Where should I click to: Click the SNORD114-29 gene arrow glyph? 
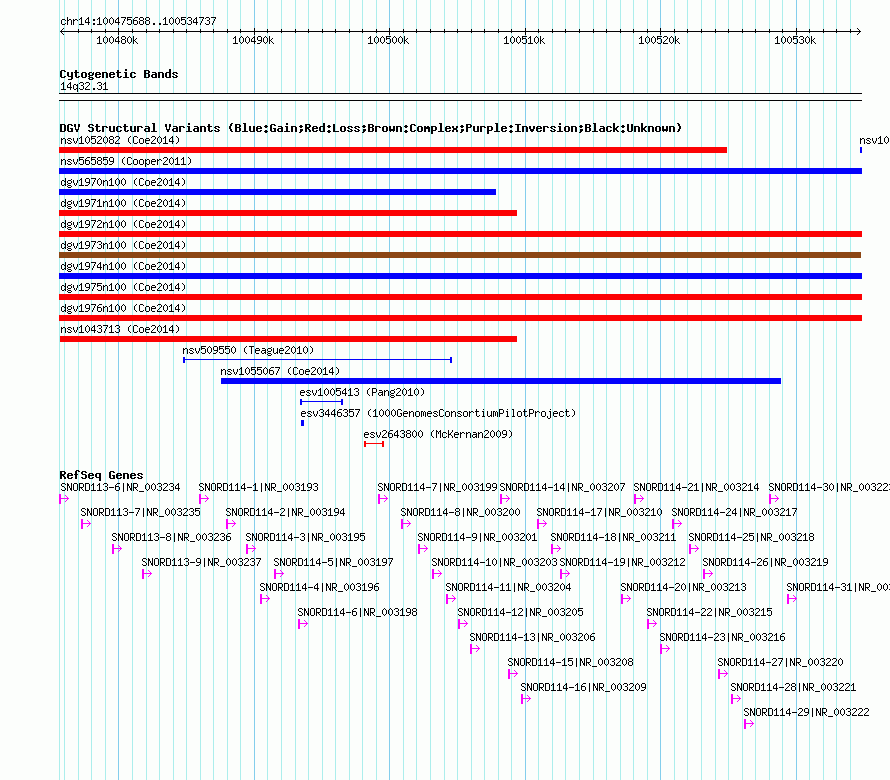[749, 724]
